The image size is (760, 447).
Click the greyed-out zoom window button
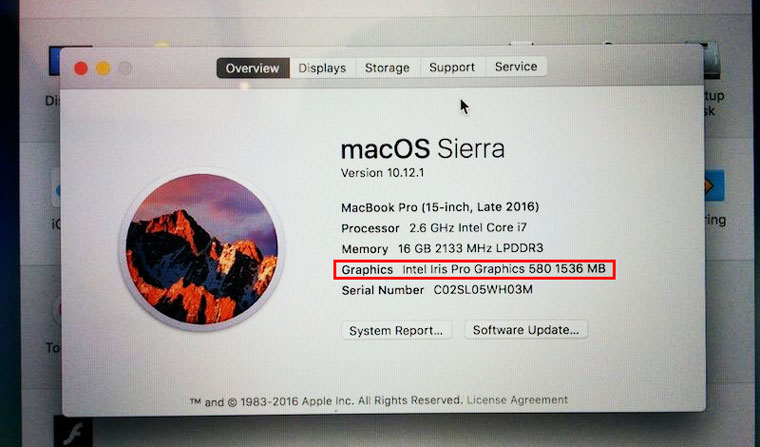pos(125,68)
